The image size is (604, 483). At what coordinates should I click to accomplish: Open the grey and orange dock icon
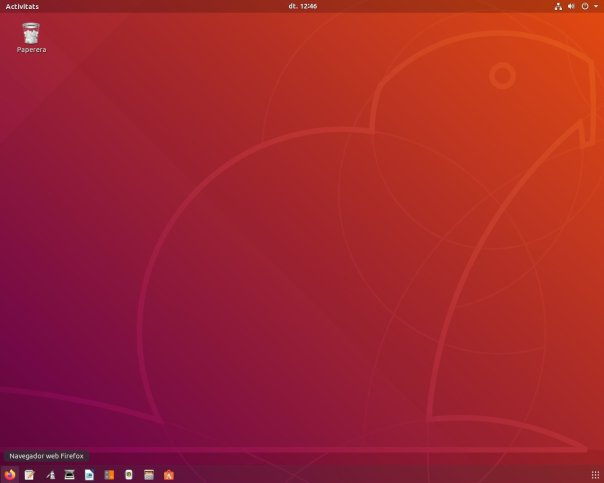click(x=109, y=475)
